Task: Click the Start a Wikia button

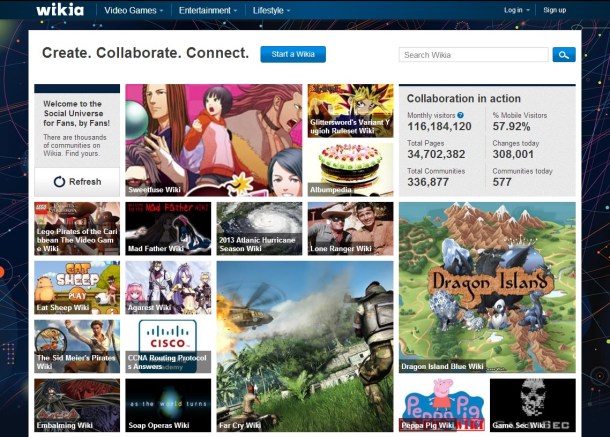Action: pyautogui.click(x=293, y=54)
